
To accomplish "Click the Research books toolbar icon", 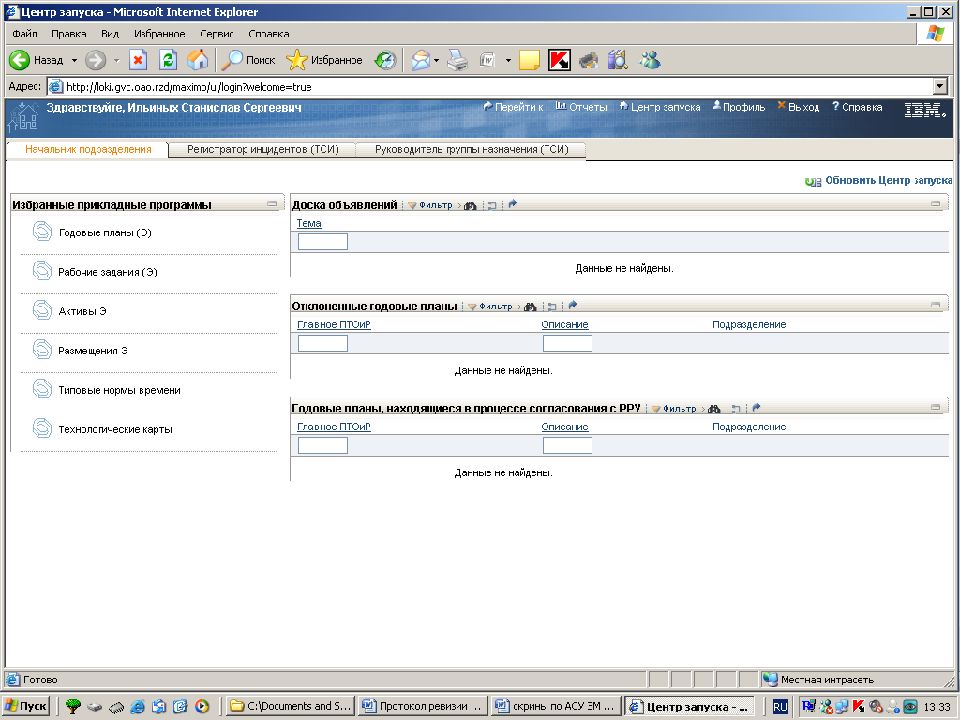I will [x=618, y=60].
